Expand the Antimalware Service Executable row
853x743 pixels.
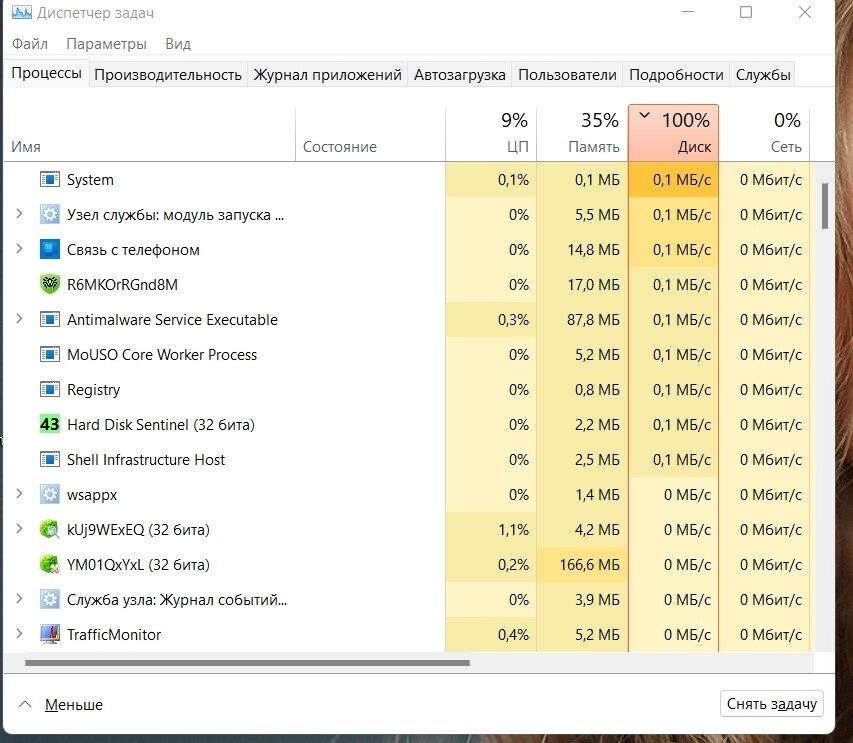point(20,319)
